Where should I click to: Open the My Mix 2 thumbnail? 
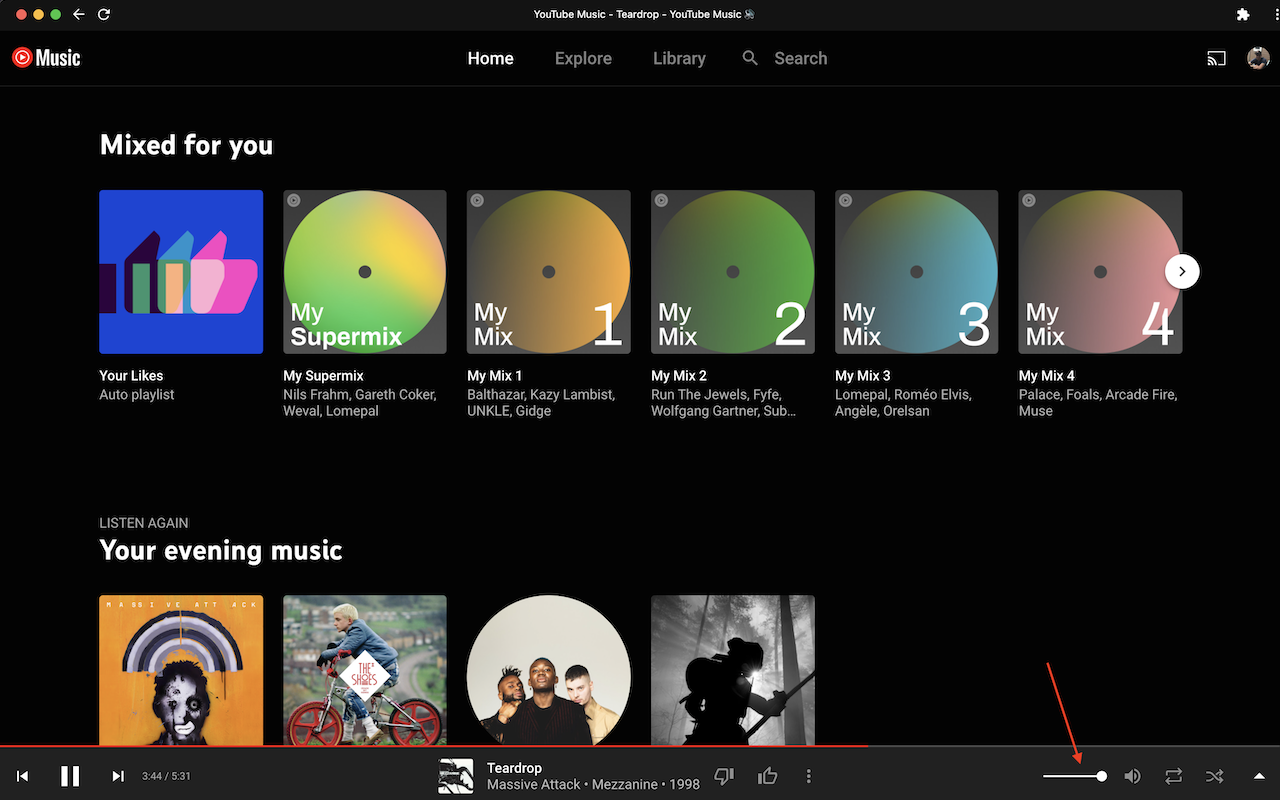pos(733,272)
